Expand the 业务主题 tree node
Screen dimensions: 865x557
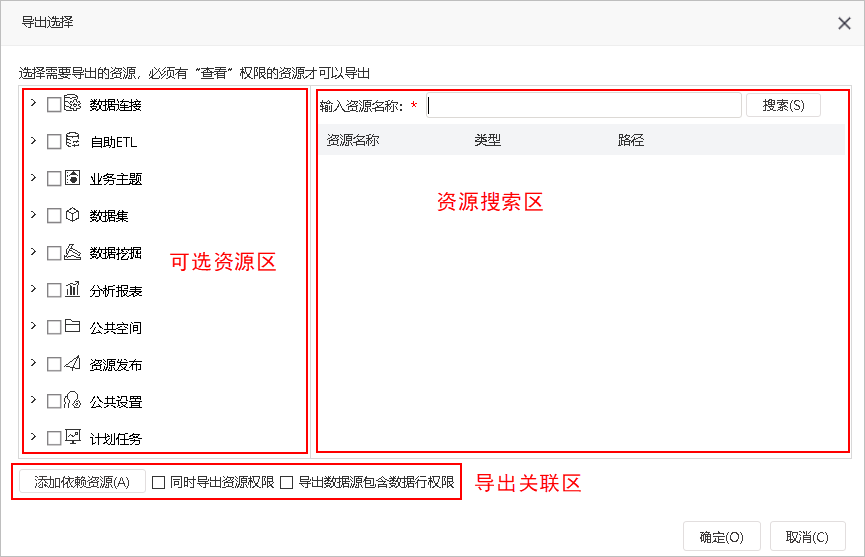coord(34,177)
